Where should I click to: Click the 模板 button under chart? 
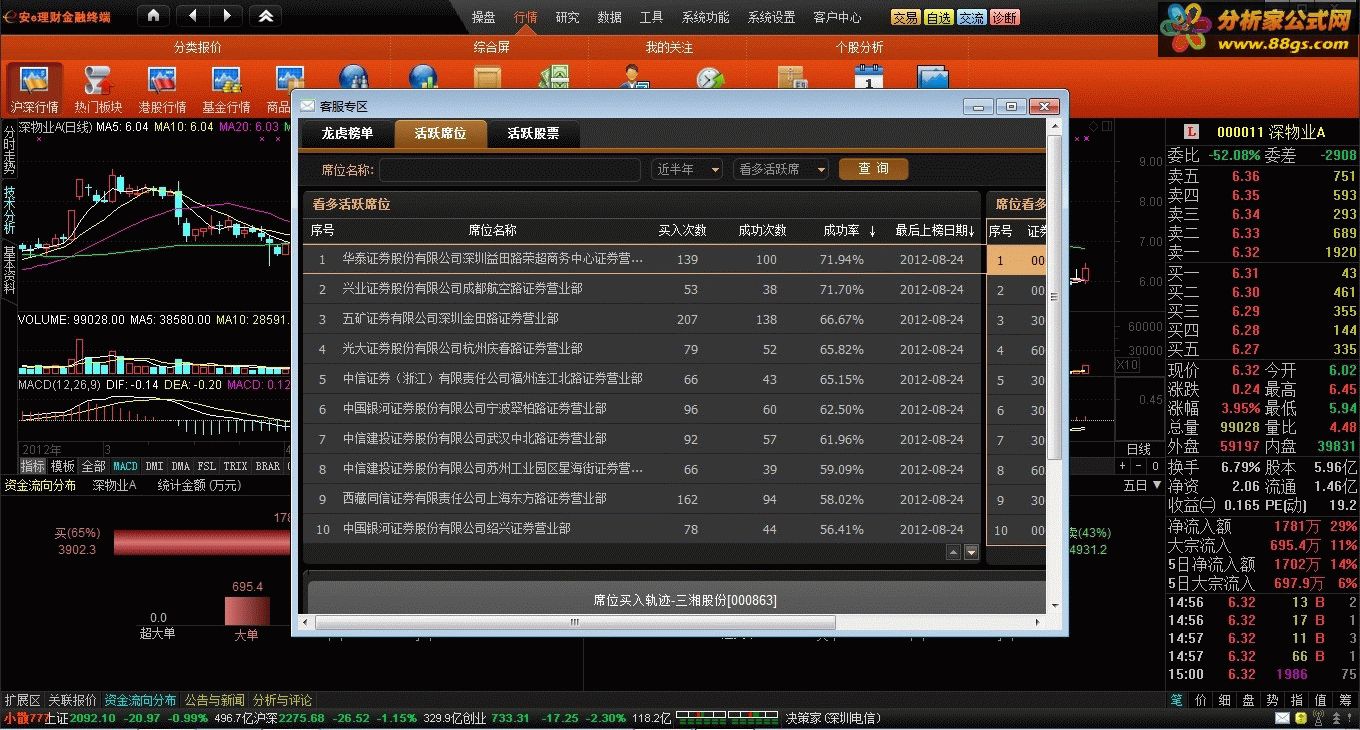point(63,466)
